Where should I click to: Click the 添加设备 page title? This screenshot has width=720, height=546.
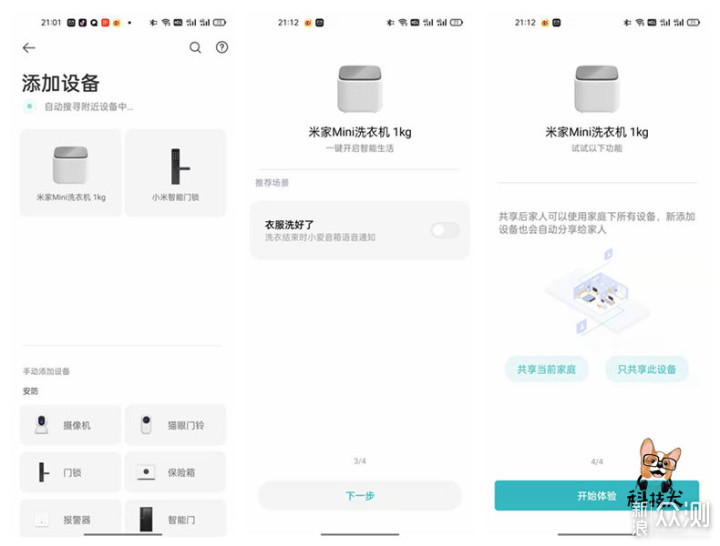[x=61, y=83]
